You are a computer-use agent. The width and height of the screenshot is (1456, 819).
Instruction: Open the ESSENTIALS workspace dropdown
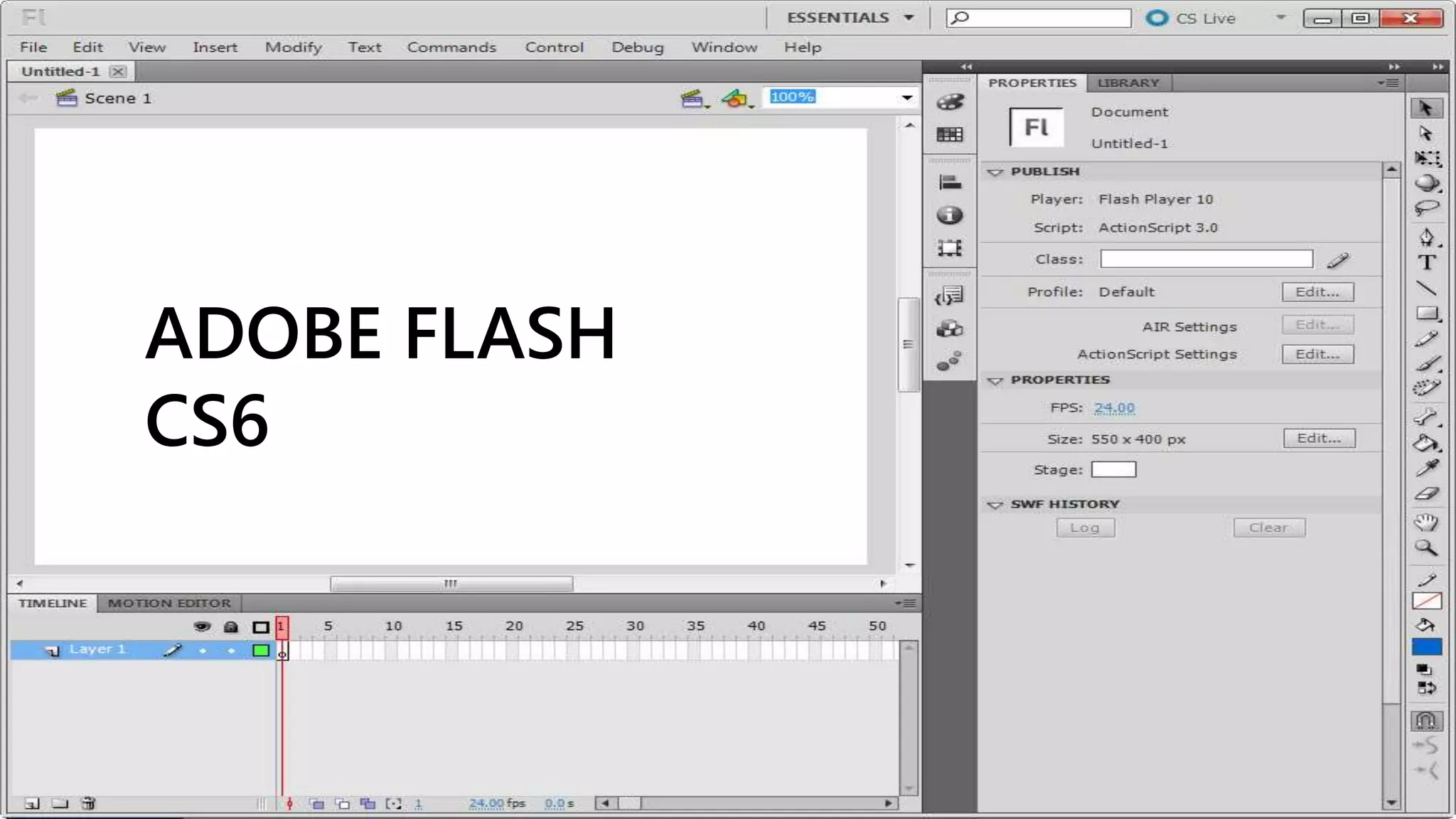pos(909,18)
